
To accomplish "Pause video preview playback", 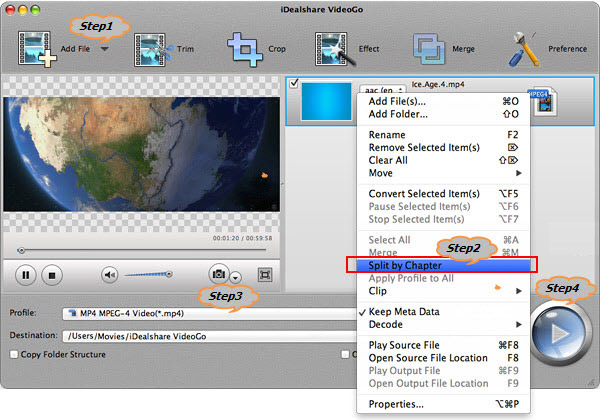I will pyautogui.click(x=26, y=275).
